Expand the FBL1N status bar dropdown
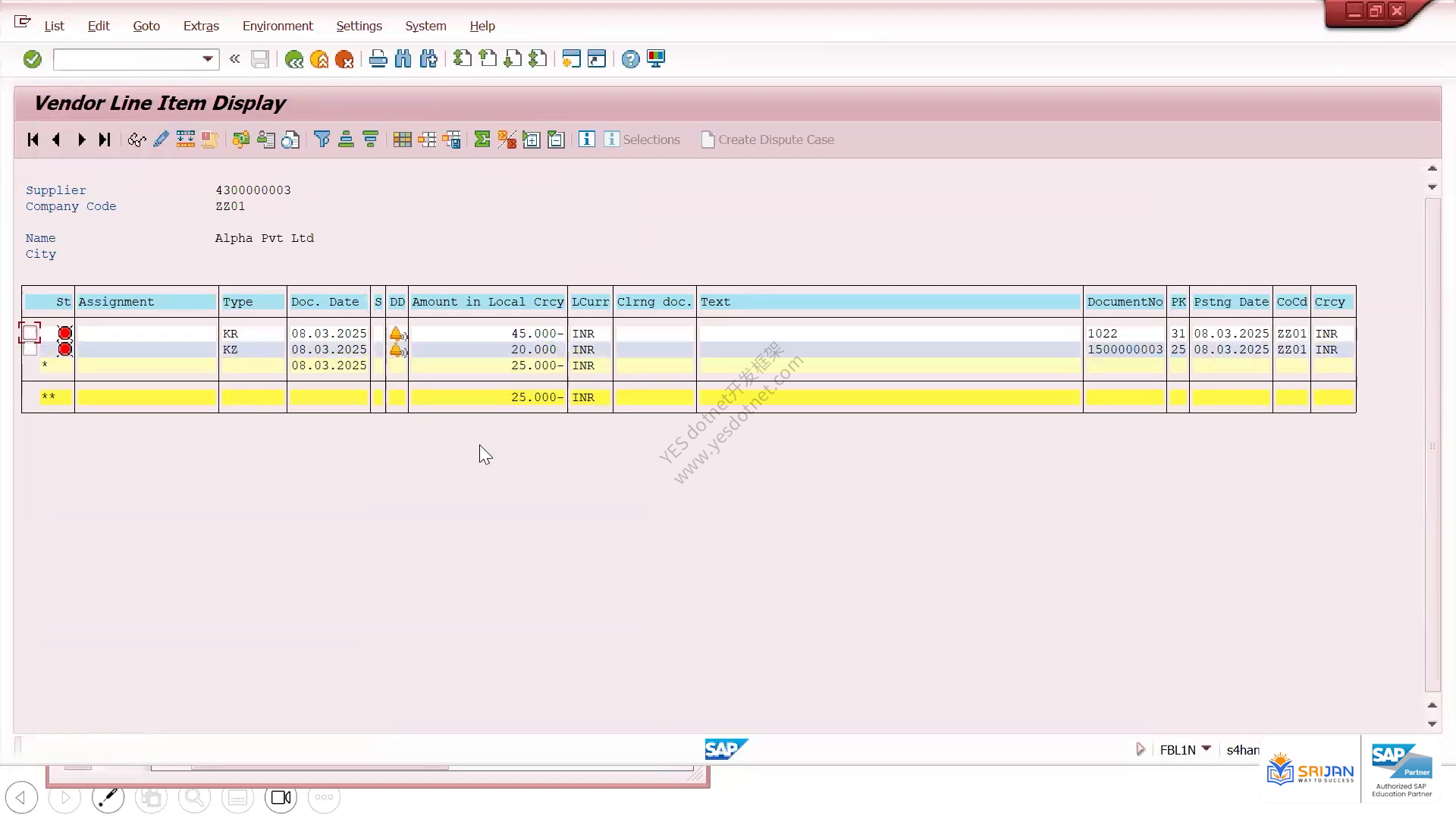 coord(1207,748)
